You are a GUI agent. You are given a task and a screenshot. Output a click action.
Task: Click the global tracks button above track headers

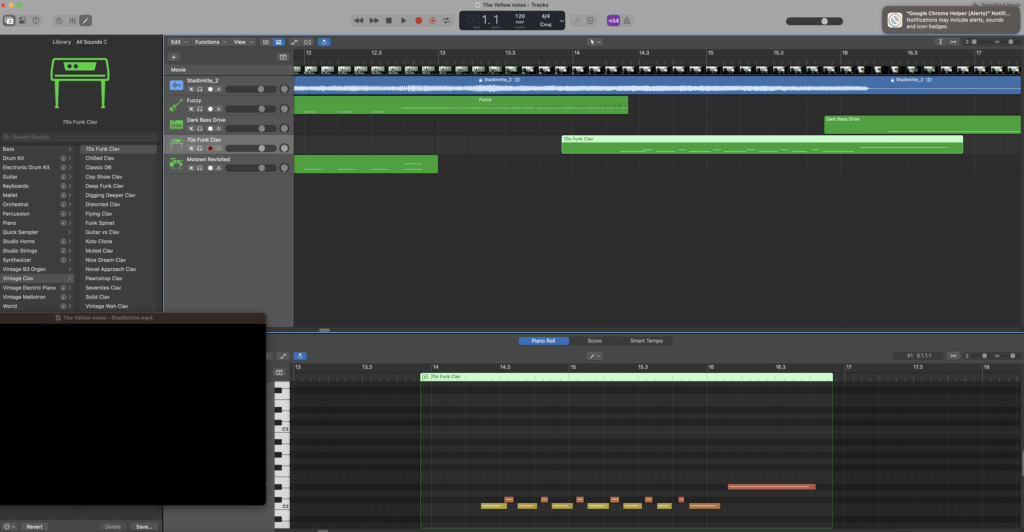pyautogui.click(x=283, y=57)
